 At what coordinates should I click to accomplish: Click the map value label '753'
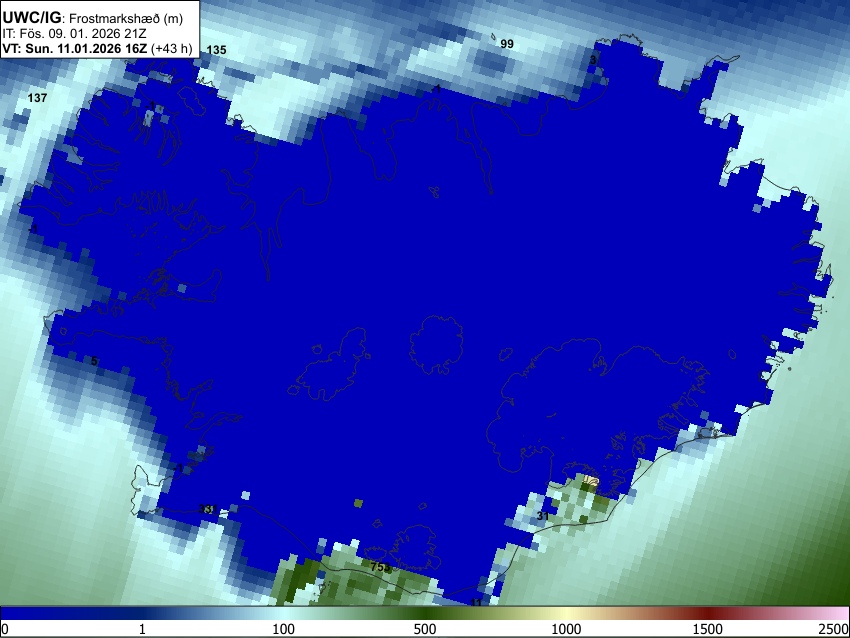click(x=381, y=567)
